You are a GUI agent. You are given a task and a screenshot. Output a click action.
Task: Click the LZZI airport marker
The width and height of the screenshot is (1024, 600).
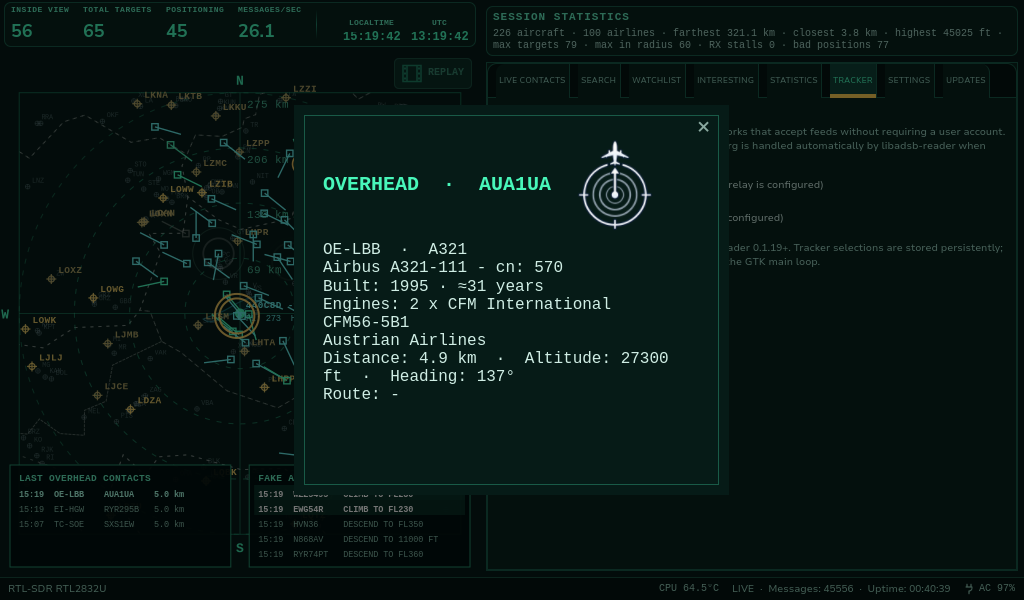click(286, 98)
